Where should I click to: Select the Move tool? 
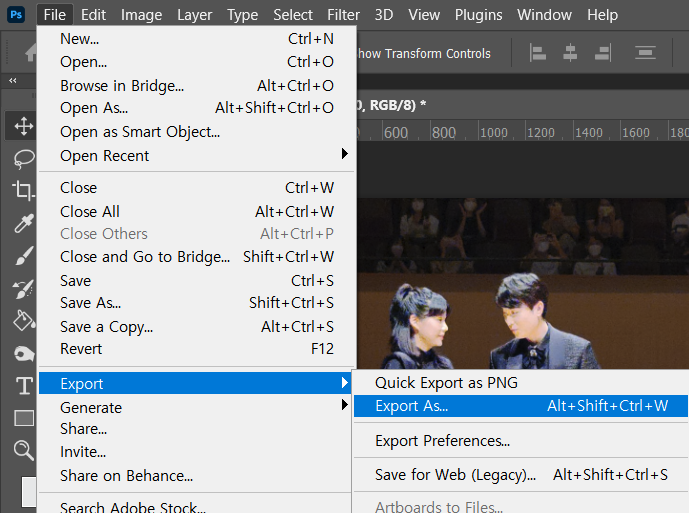click(24, 127)
